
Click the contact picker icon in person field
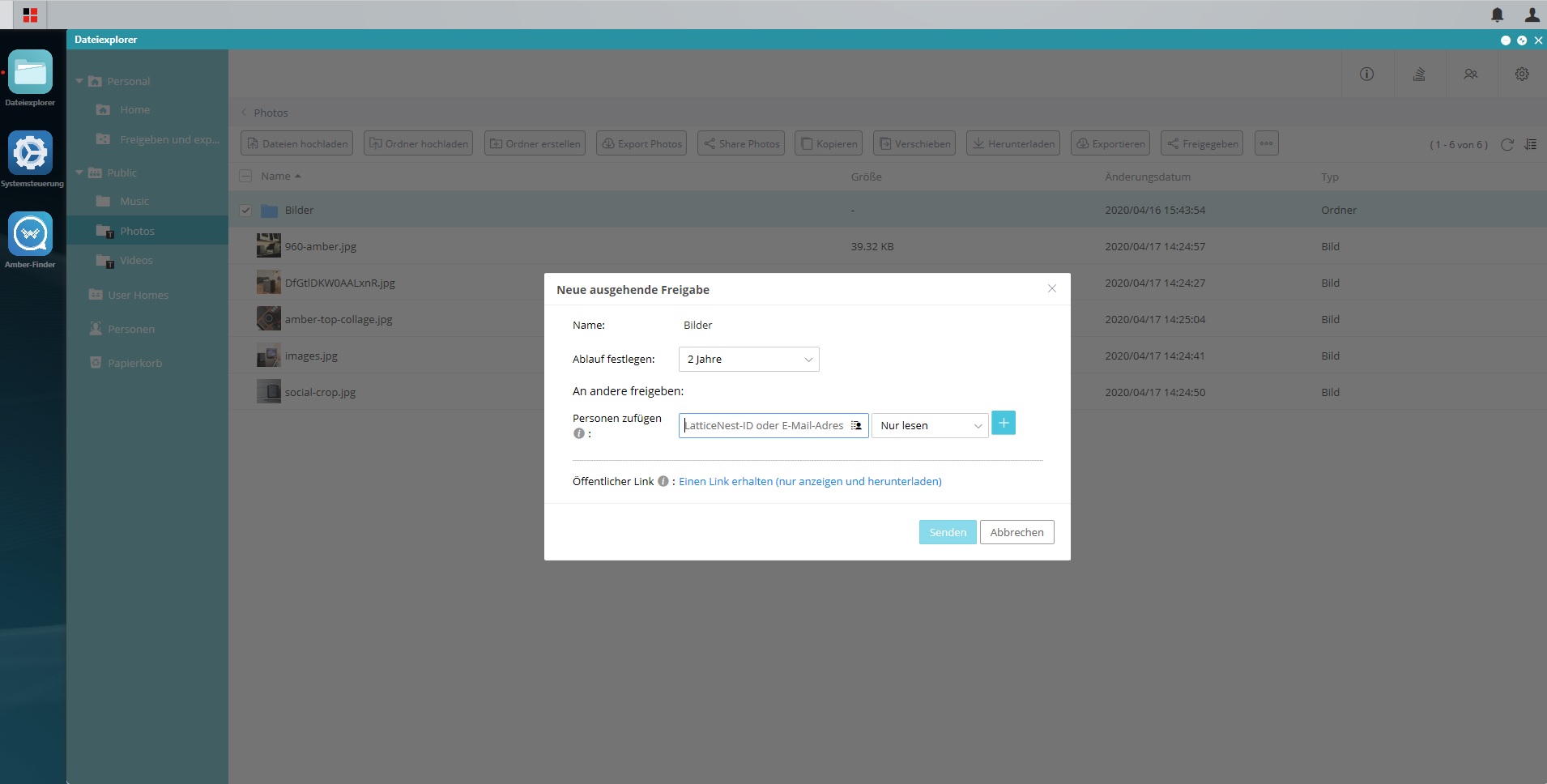(856, 425)
